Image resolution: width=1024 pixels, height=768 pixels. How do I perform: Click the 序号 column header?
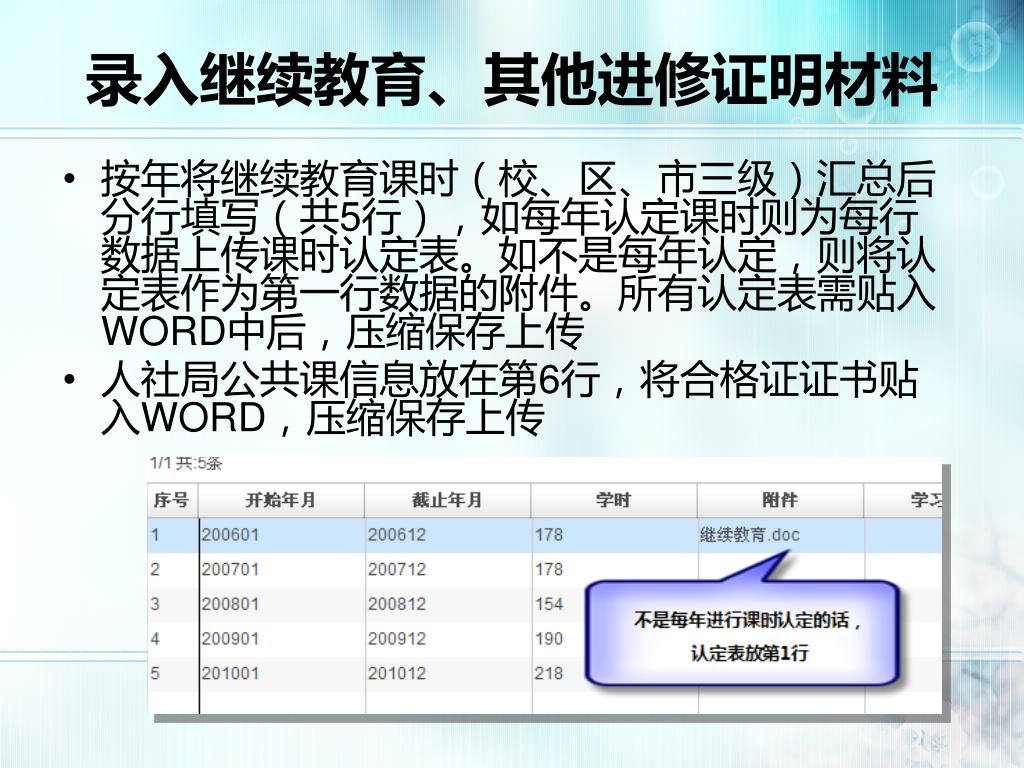pyautogui.click(x=172, y=500)
